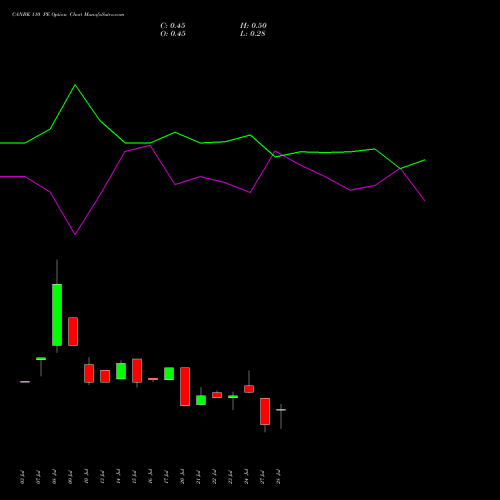This screenshot has width=500, height=500.
Task: Click the '27 Jul' date axis label
Action: click(262, 477)
